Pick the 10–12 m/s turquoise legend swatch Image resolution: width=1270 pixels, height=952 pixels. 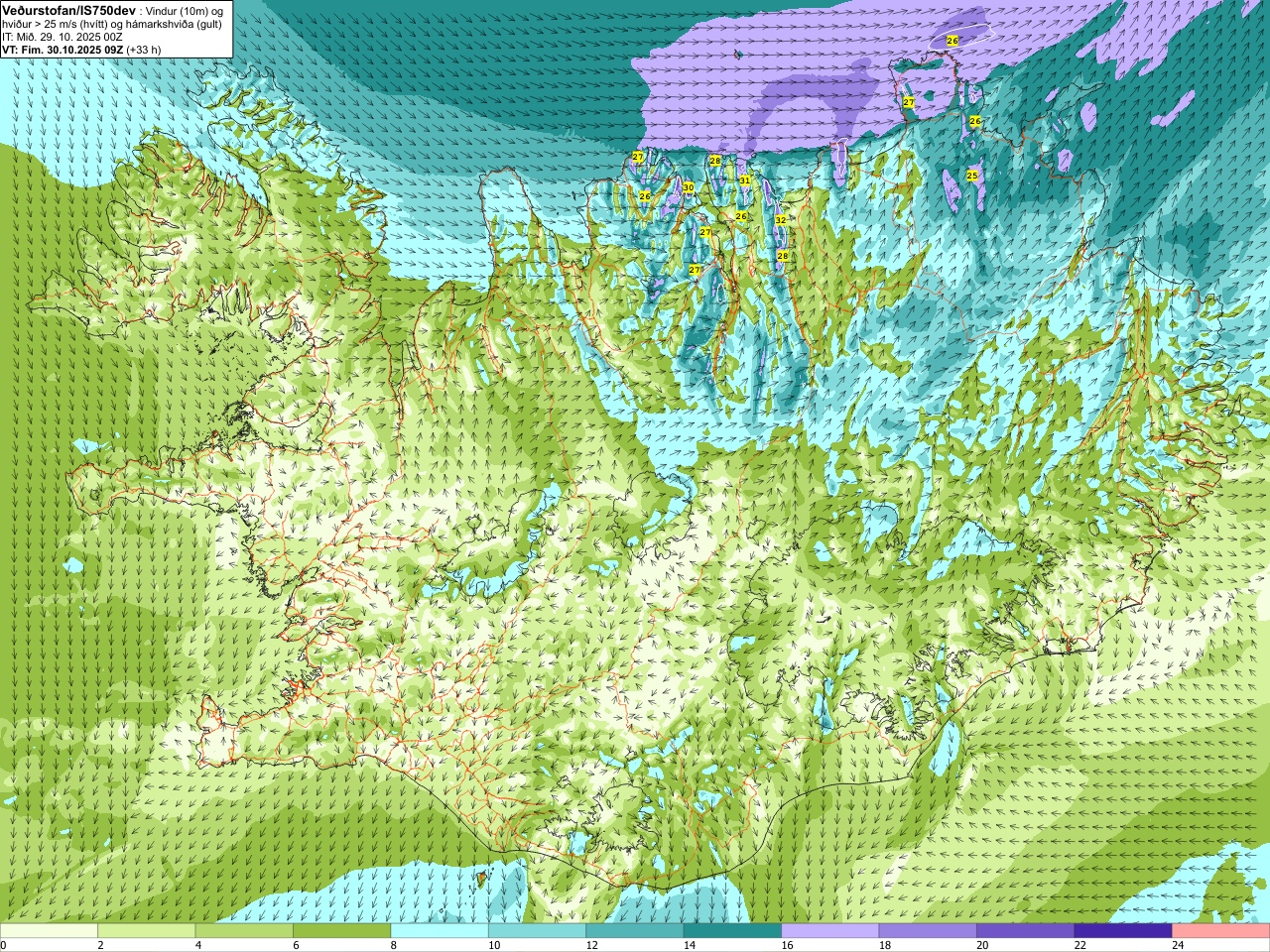(537, 931)
